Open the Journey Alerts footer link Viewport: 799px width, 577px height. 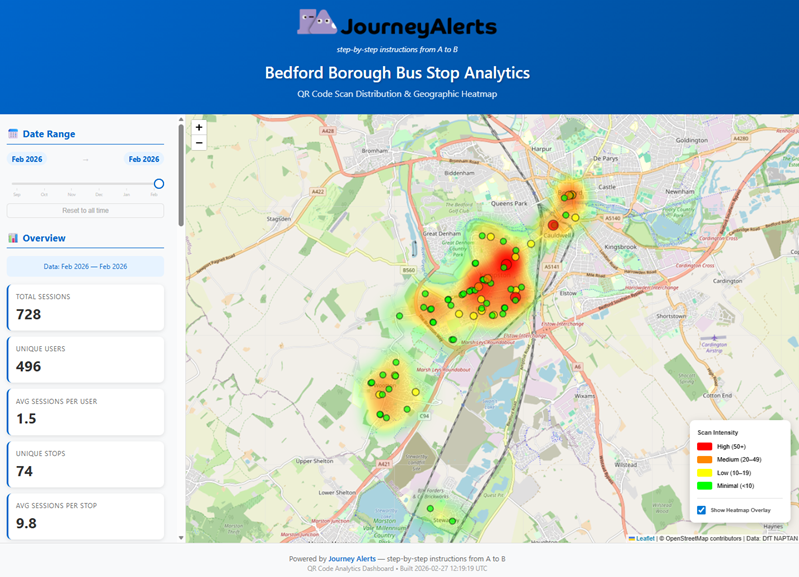pyautogui.click(x=352, y=559)
